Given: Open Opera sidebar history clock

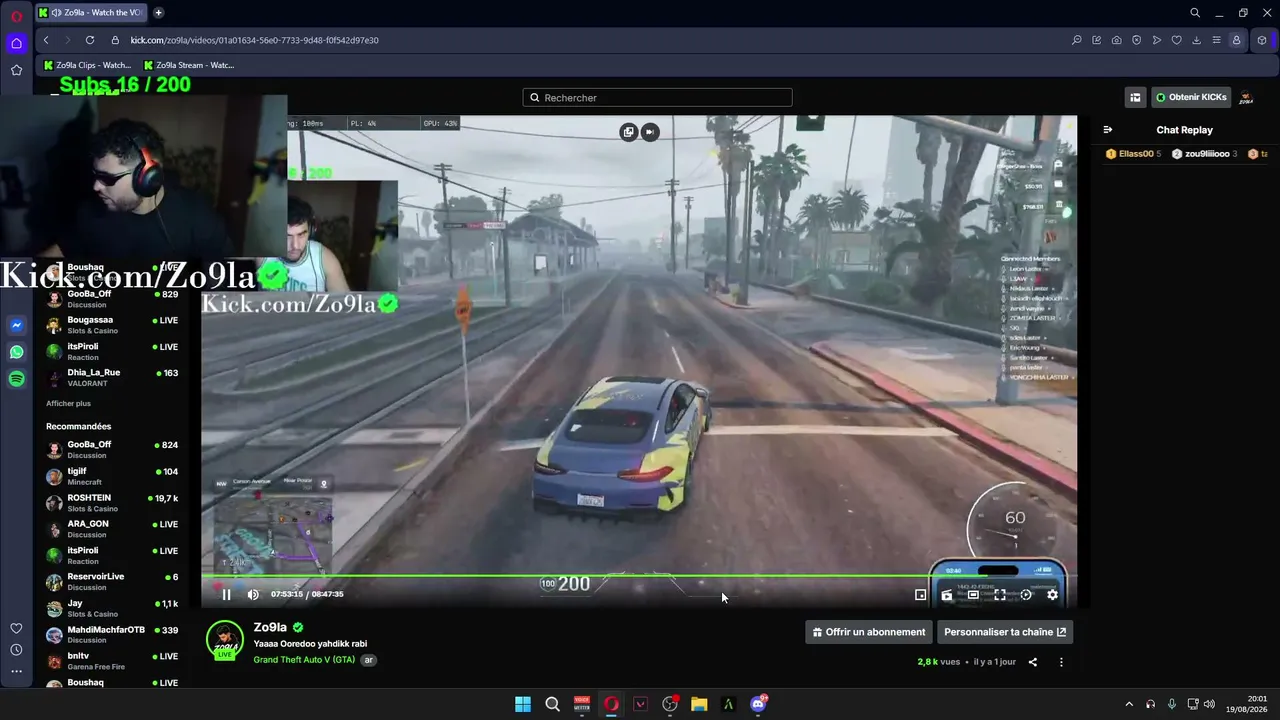Looking at the screenshot, I should pos(16,650).
